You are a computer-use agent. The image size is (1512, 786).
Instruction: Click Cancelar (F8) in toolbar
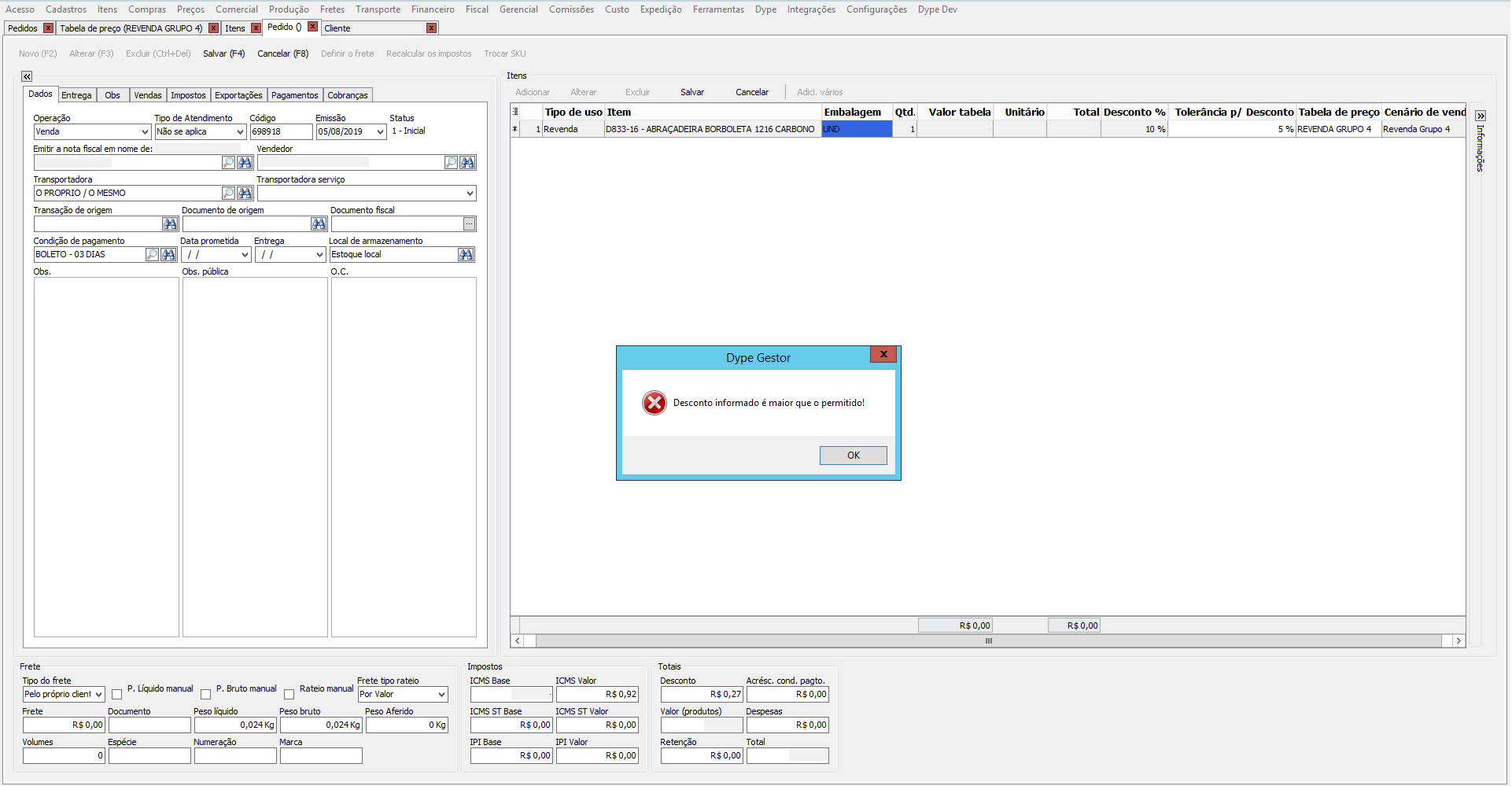click(283, 54)
